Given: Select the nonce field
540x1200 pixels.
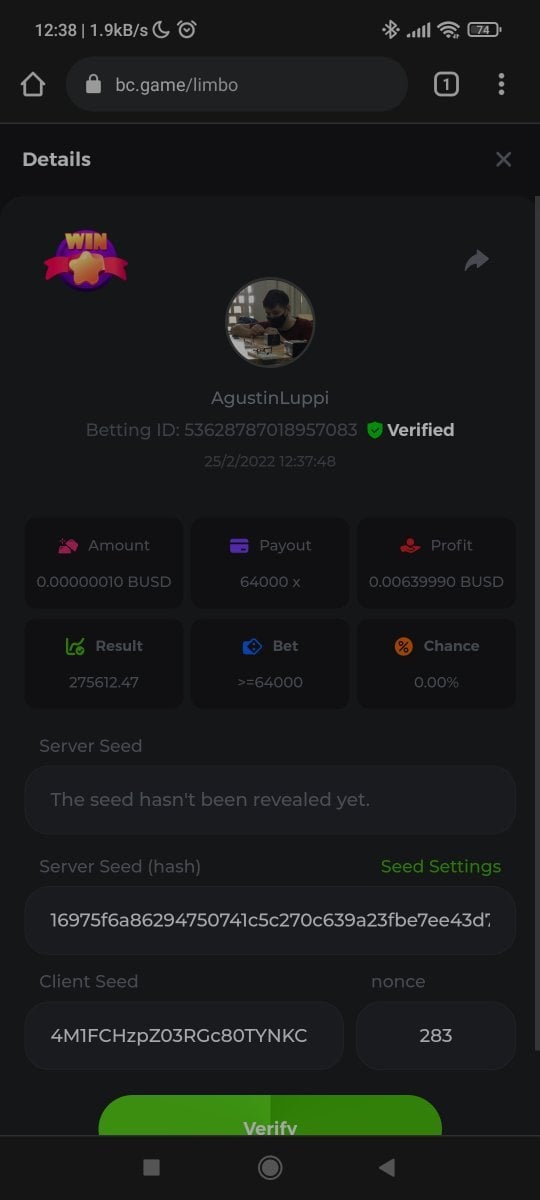Looking at the screenshot, I should coord(436,1036).
